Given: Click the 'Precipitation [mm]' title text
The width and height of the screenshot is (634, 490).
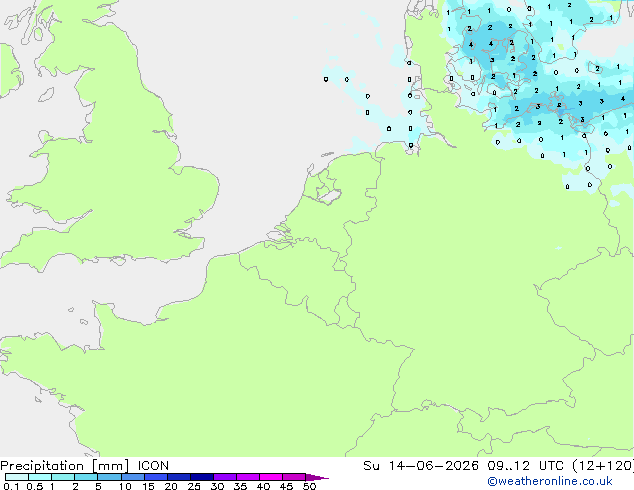Looking at the screenshot, I should (x=65, y=466).
